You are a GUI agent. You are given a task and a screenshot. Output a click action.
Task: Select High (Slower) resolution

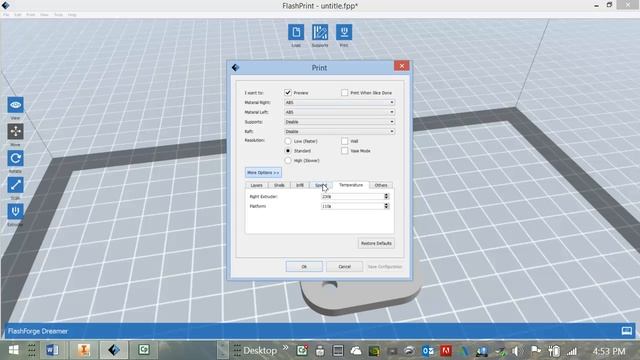(x=288, y=160)
